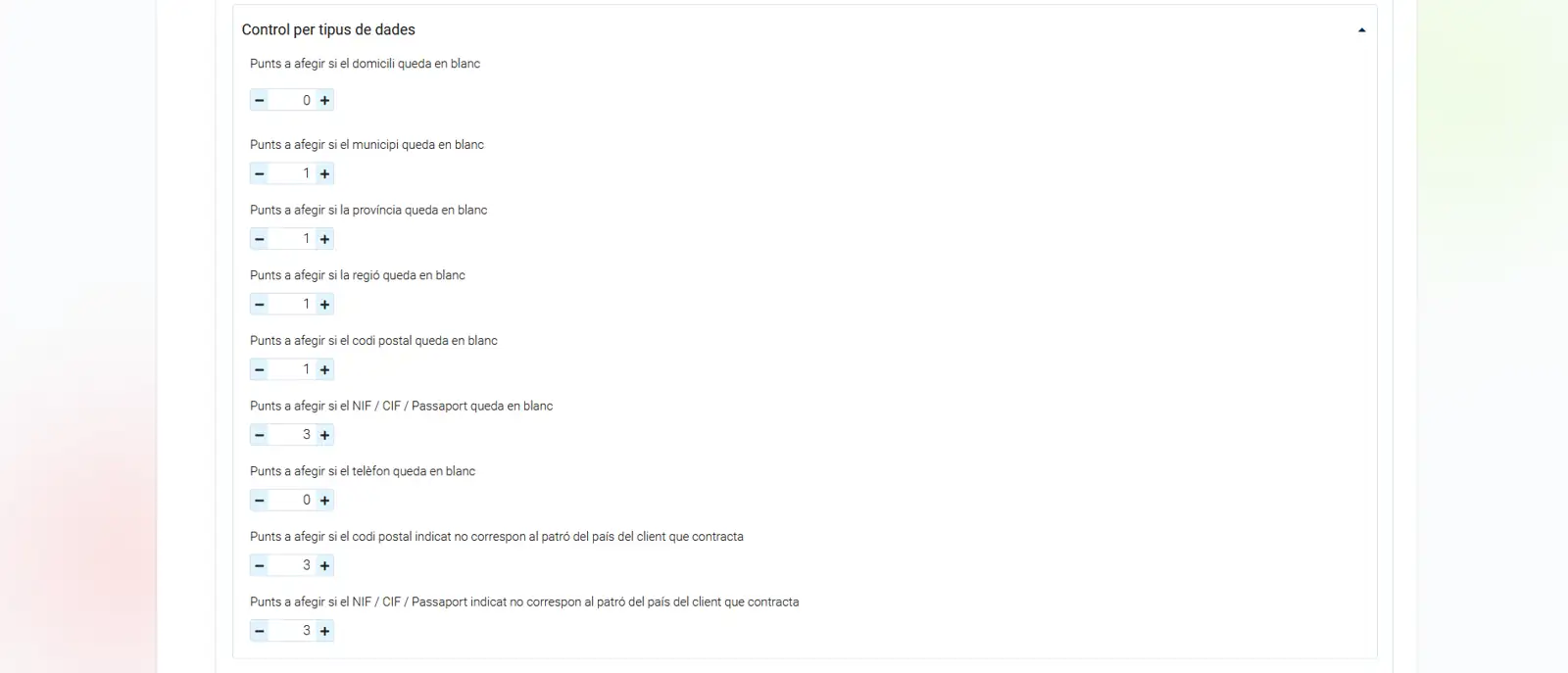Increase points for mismatched NIF pattern
This screenshot has width=1568, height=673.
(x=325, y=631)
